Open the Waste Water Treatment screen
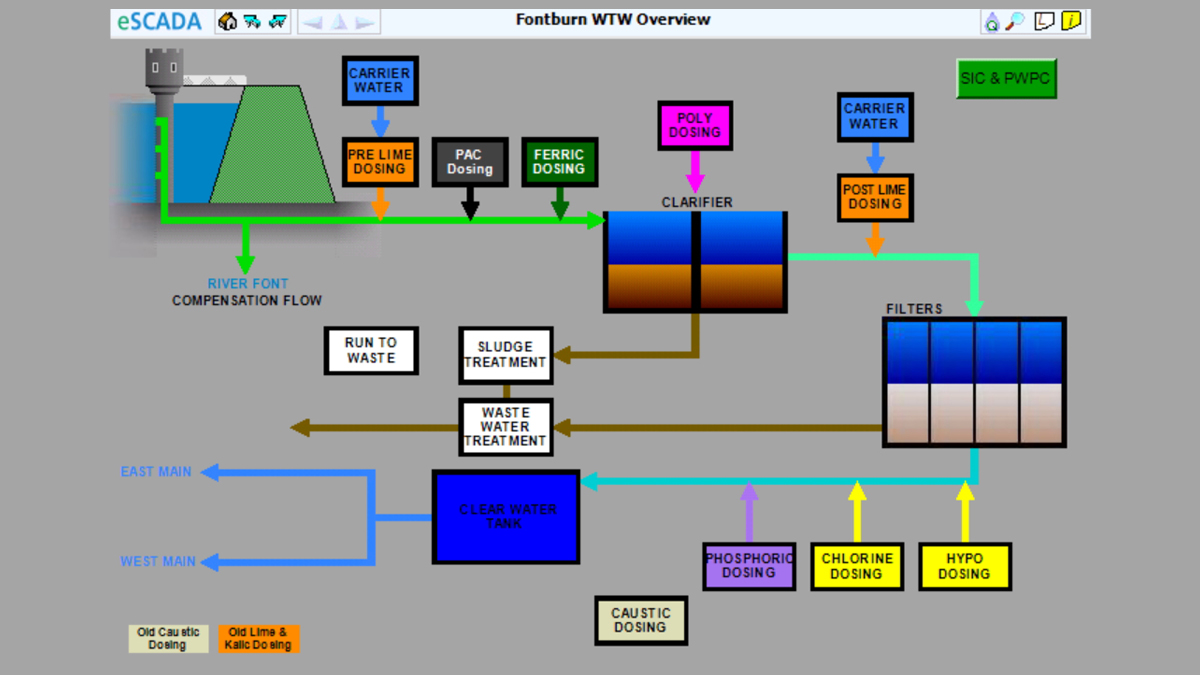This screenshot has width=1200, height=675. pos(506,427)
